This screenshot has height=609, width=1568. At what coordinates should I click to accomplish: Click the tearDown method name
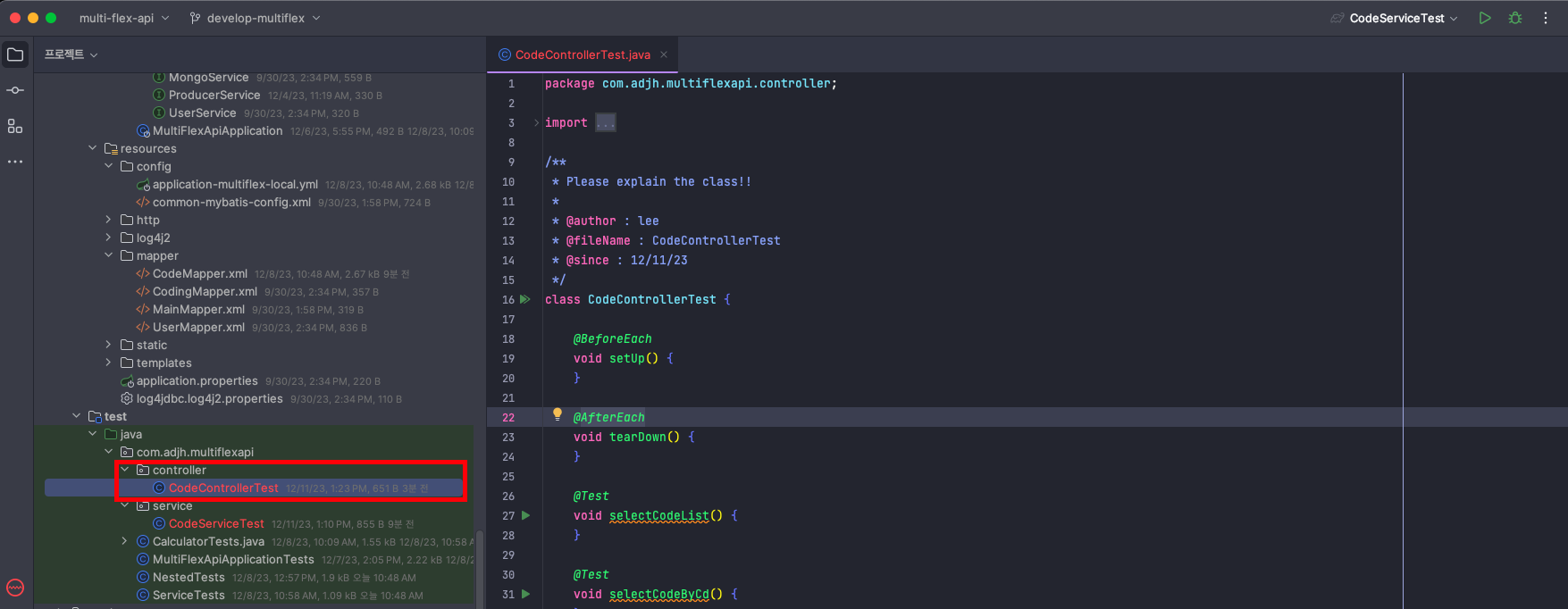[637, 437]
